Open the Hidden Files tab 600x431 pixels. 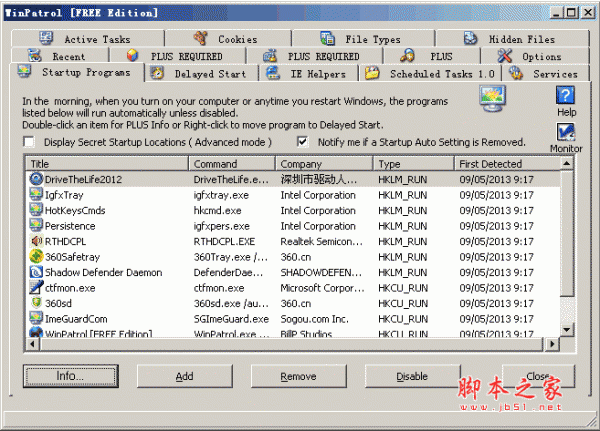tap(513, 39)
